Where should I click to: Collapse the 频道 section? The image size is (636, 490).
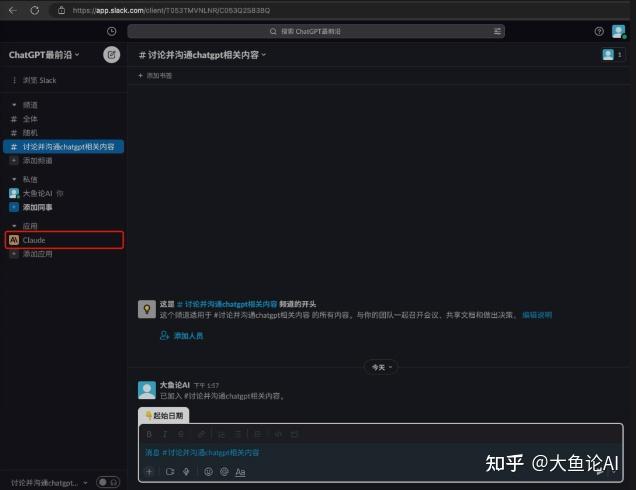14,105
